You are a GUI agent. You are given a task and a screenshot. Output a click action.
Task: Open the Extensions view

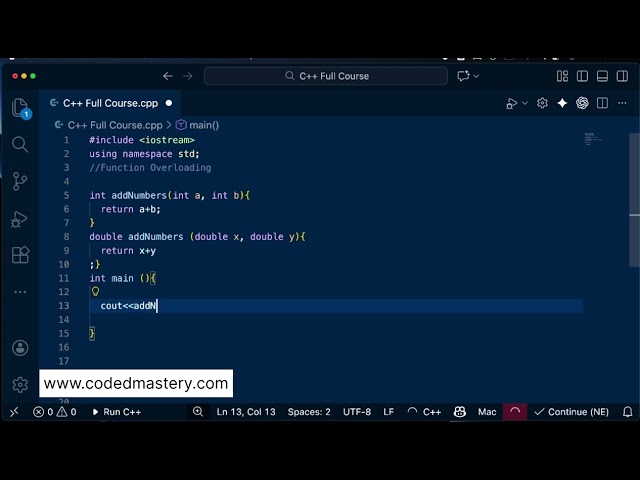tap(20, 255)
